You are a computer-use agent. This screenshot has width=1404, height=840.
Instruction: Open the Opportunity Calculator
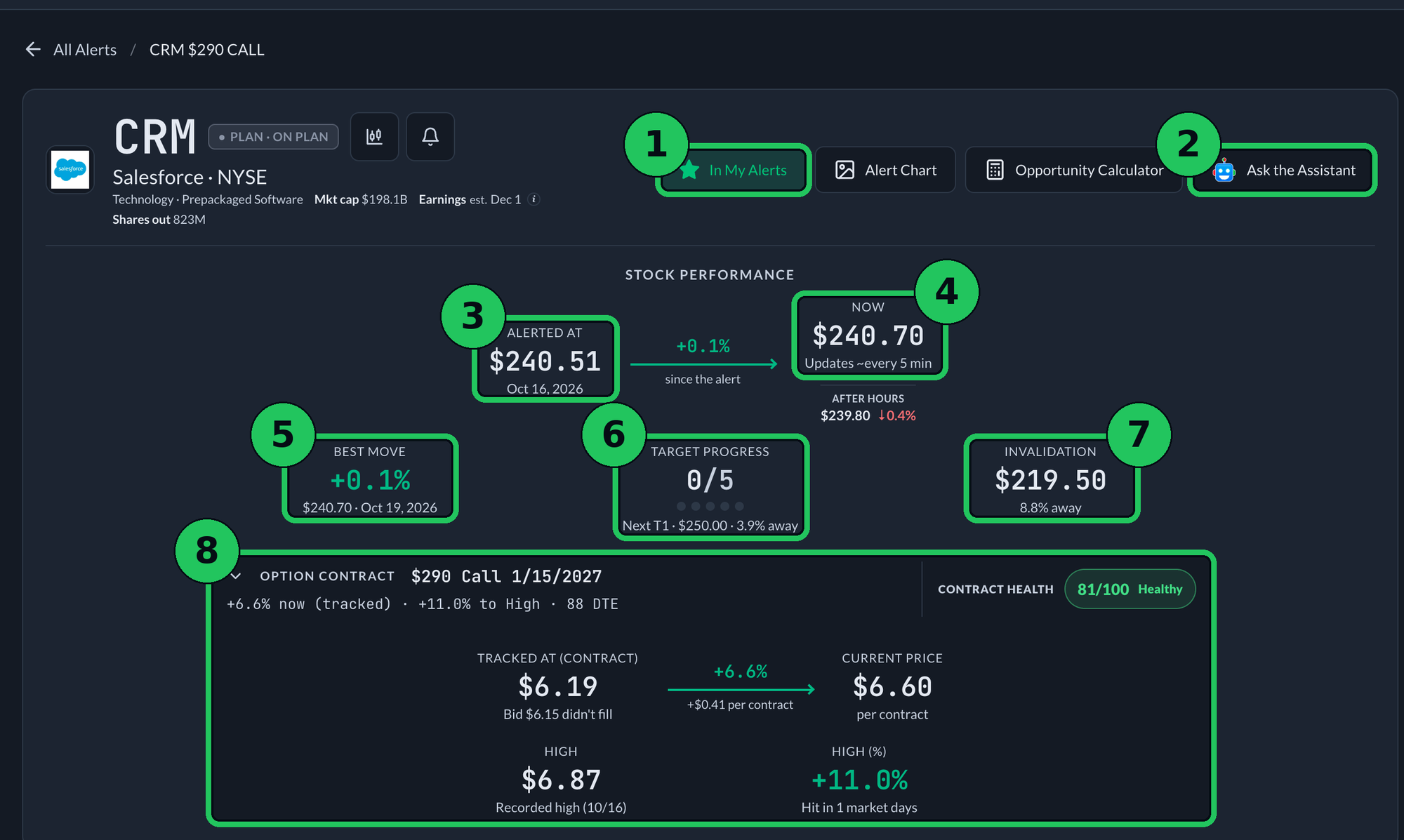1075,170
